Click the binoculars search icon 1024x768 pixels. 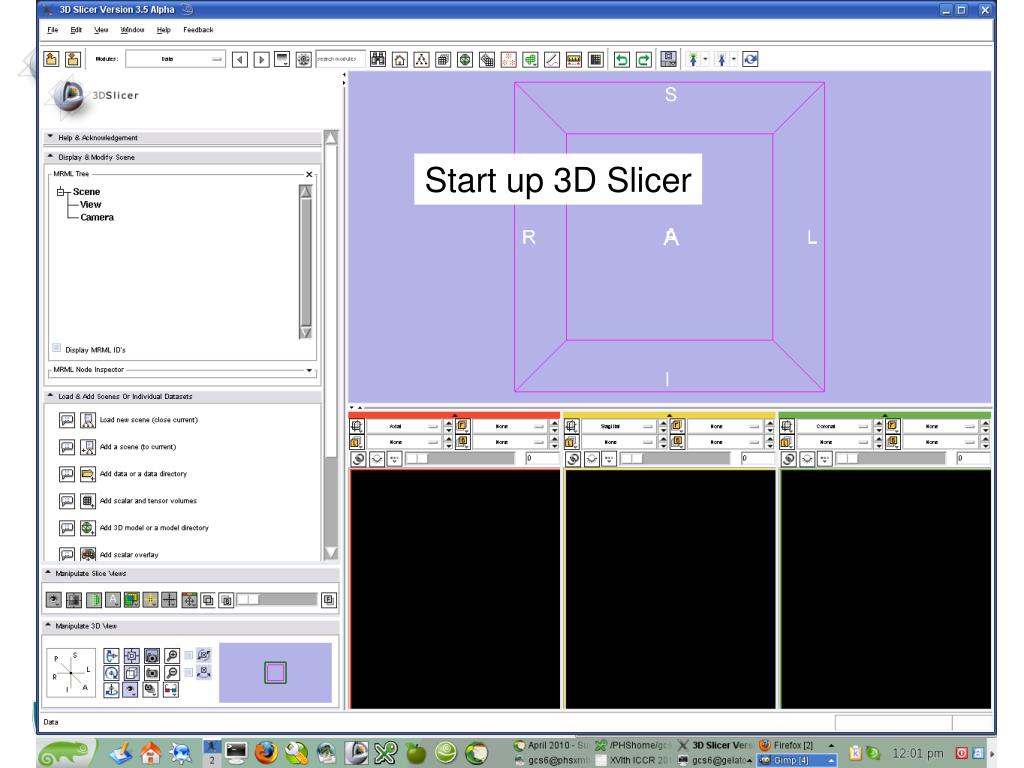click(377, 59)
